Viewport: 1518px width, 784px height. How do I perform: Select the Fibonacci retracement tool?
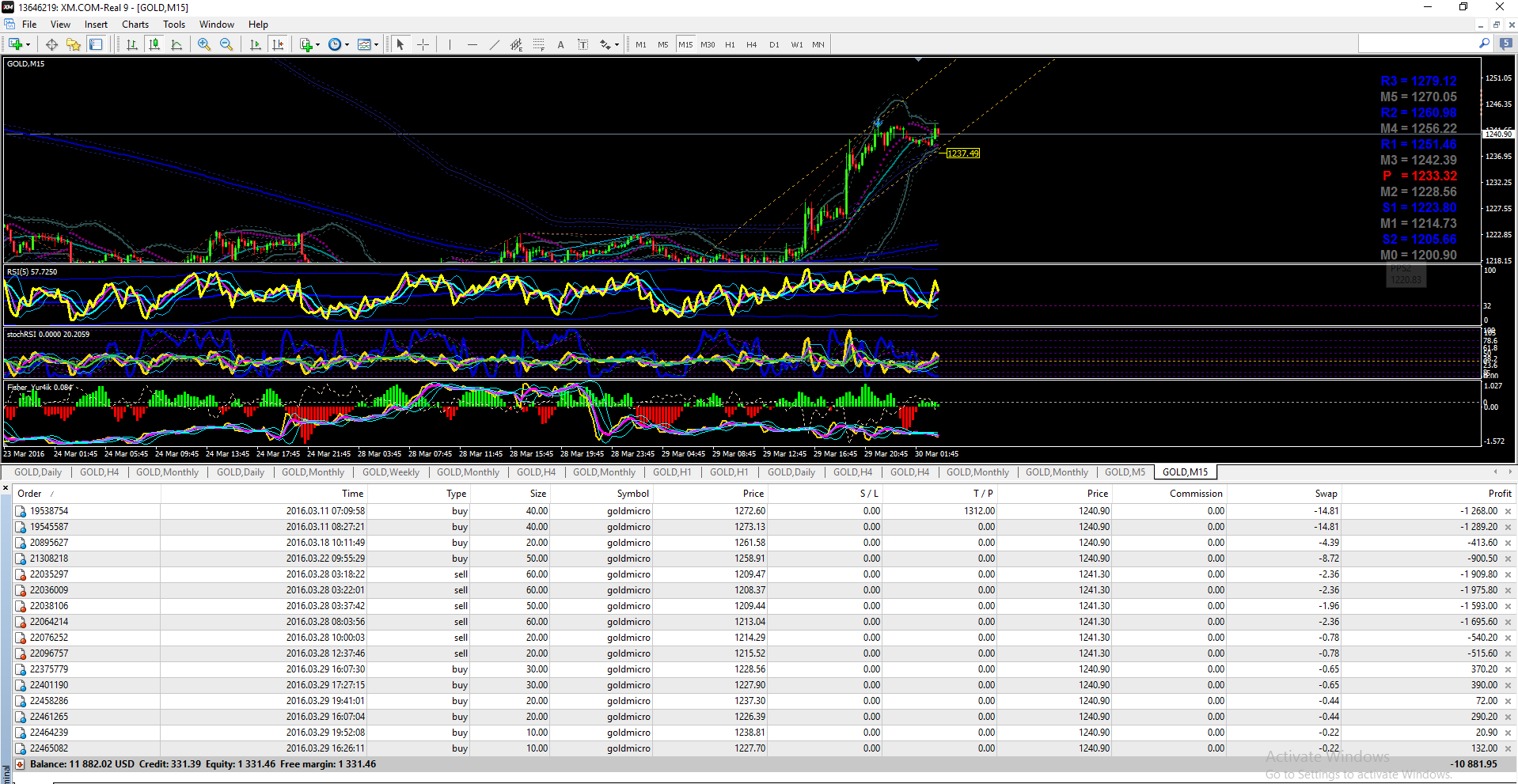click(x=538, y=44)
